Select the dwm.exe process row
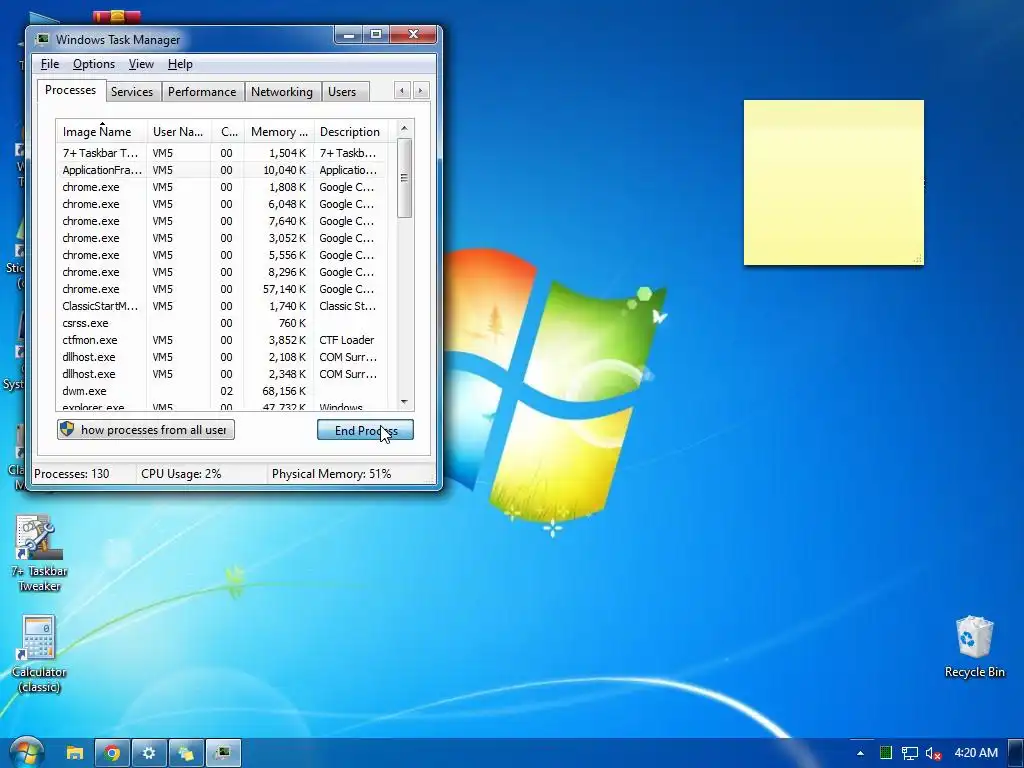Image resolution: width=1024 pixels, height=768 pixels. click(222, 391)
